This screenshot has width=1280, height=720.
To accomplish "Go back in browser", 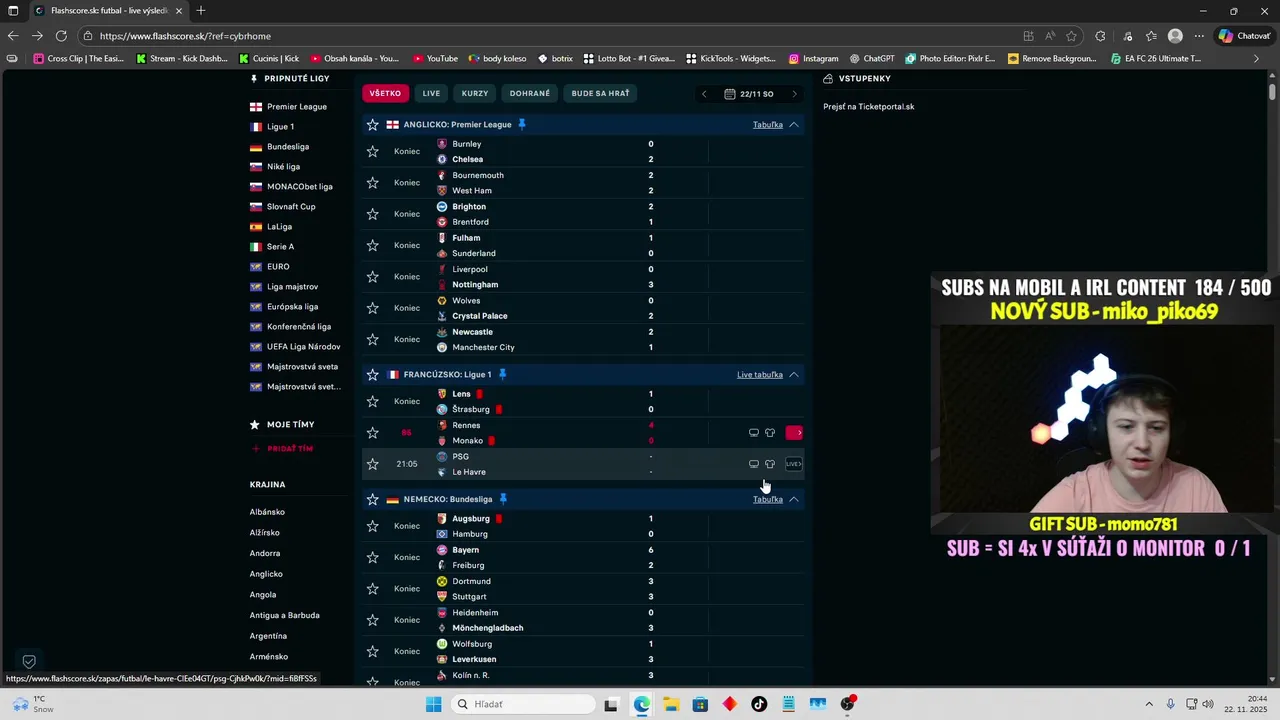I will click(x=13, y=36).
